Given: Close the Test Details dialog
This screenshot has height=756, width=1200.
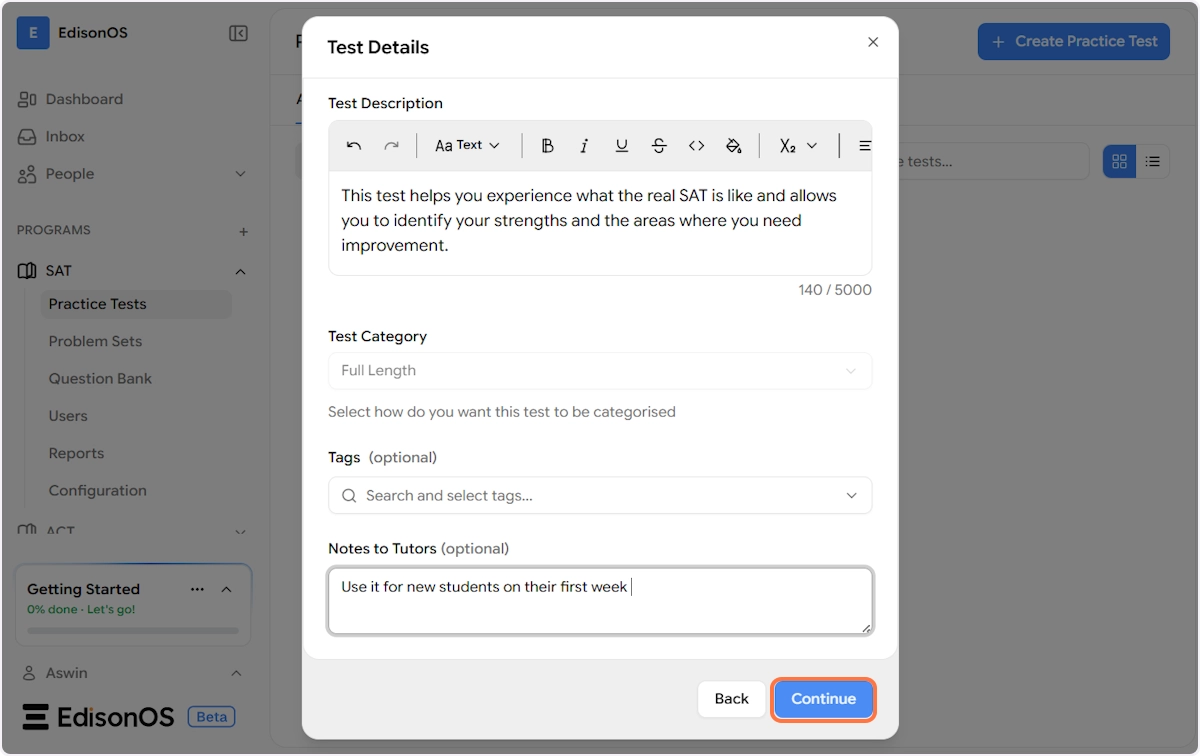Looking at the screenshot, I should tap(873, 42).
